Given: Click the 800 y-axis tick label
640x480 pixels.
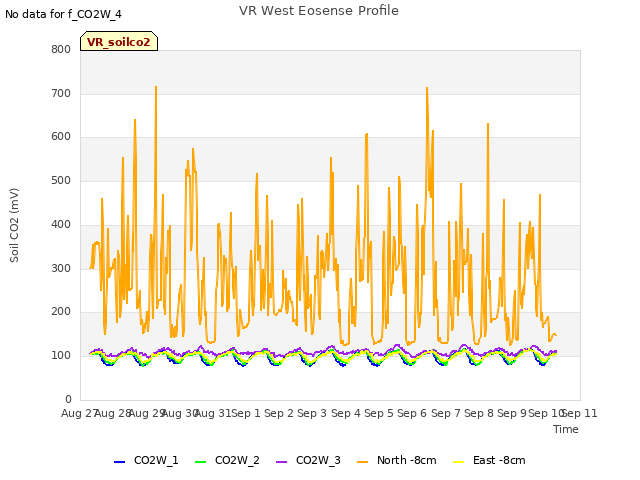Looking at the screenshot, I should [x=61, y=49].
